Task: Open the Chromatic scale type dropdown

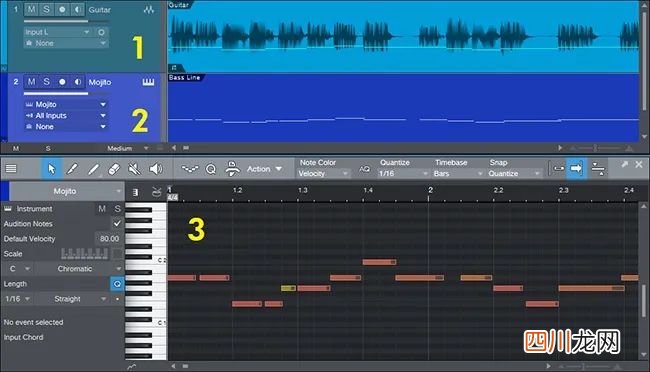Action: click(80, 269)
